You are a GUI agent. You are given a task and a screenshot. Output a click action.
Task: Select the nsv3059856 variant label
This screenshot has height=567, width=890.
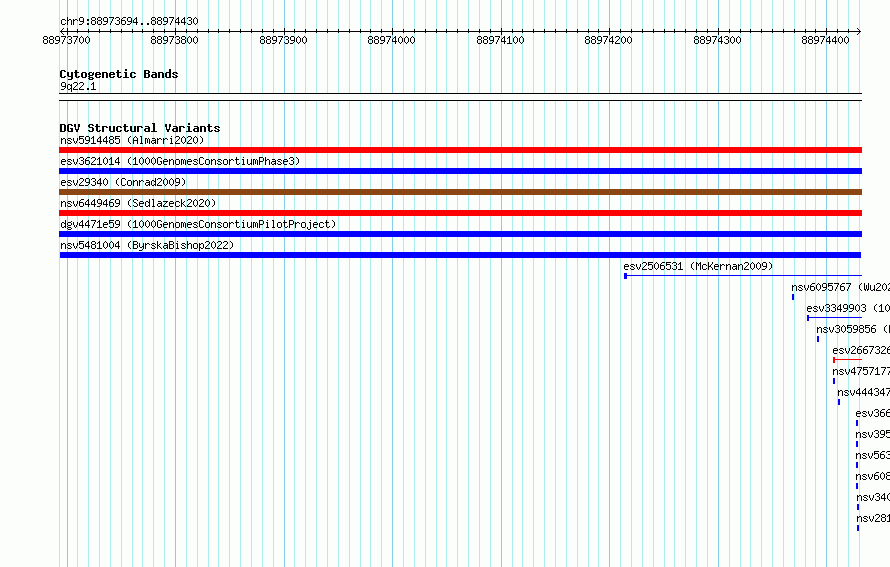pos(853,329)
